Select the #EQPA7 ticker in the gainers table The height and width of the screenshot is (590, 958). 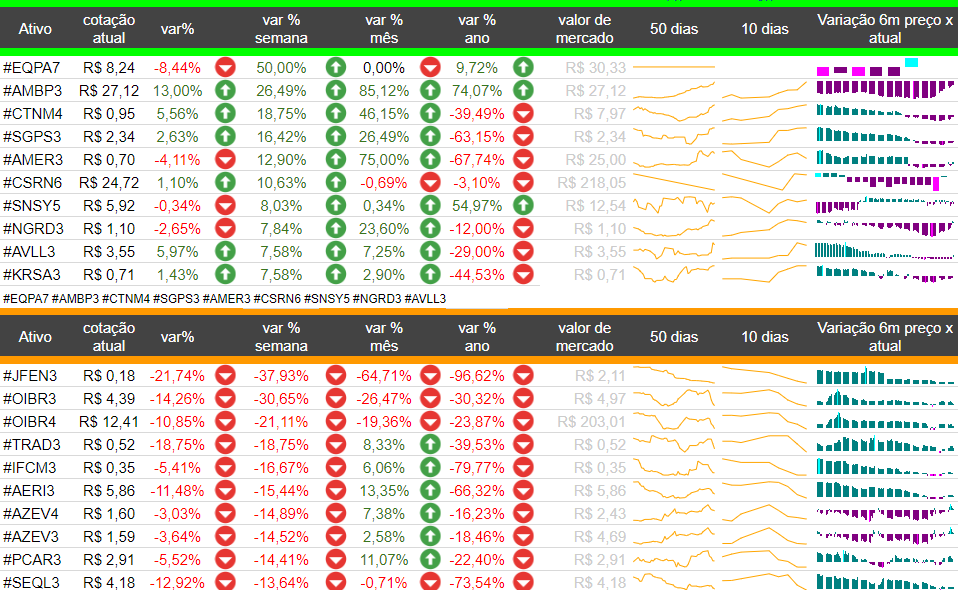(x=31, y=68)
